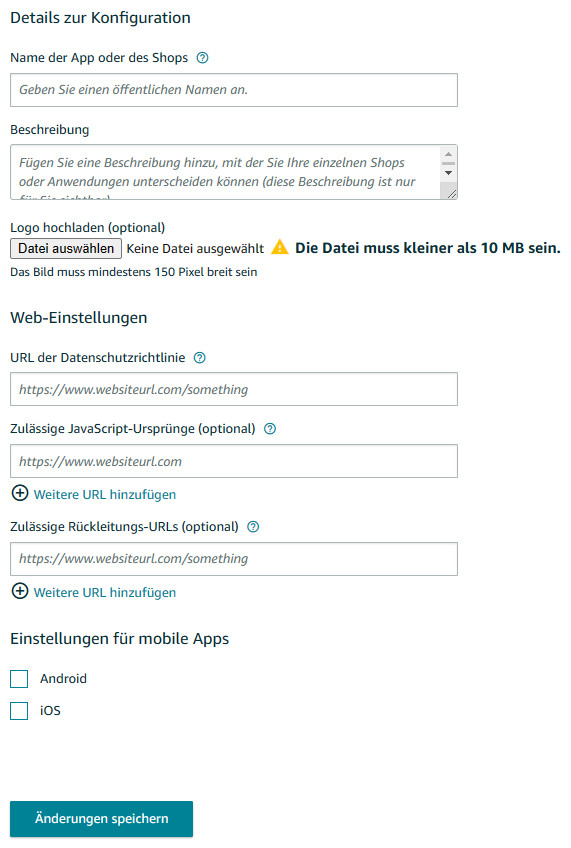Click description scrollbar down arrow
Screen dimensions: 571x848
point(448,173)
